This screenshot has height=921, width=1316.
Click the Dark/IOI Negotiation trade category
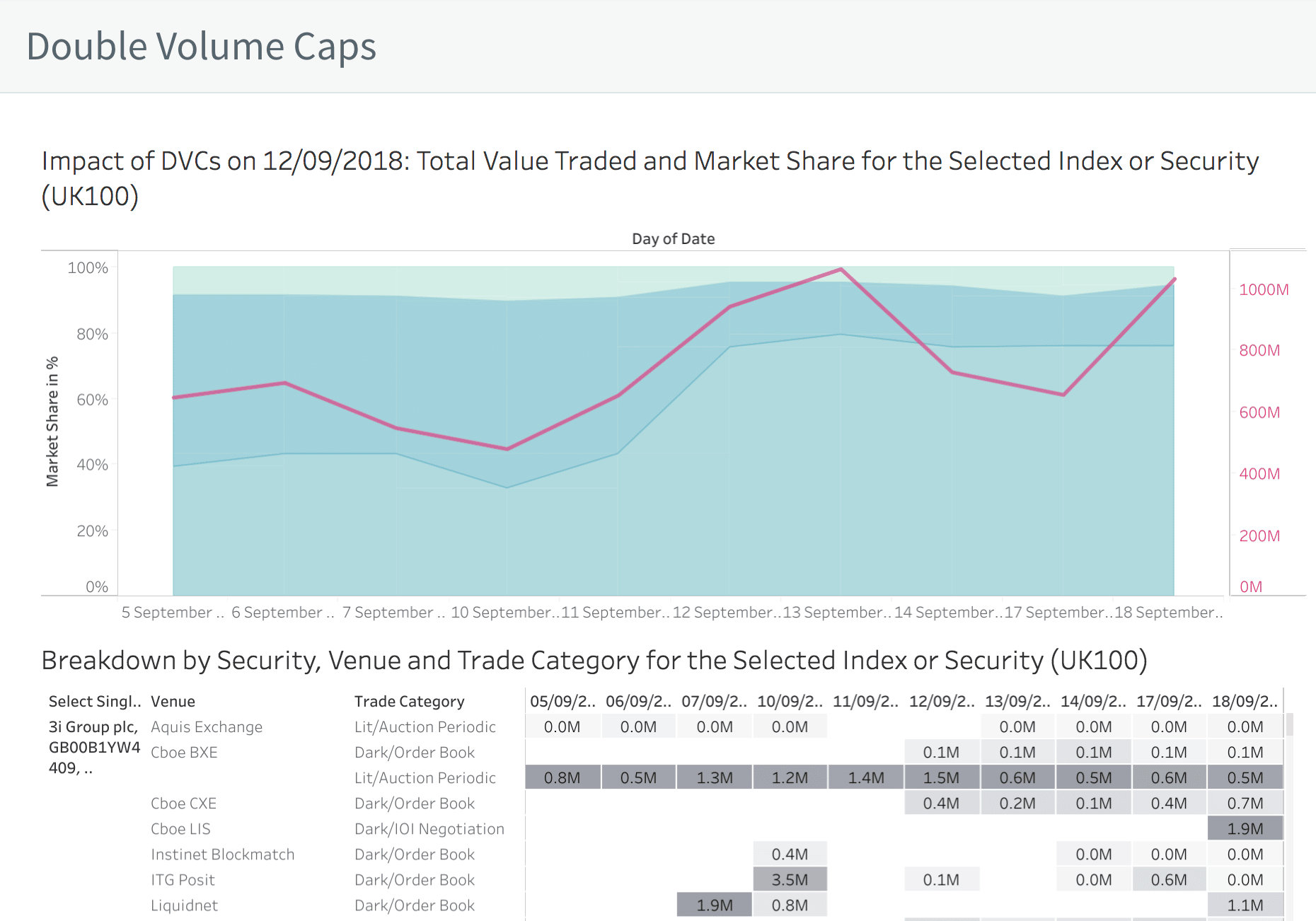tap(429, 829)
